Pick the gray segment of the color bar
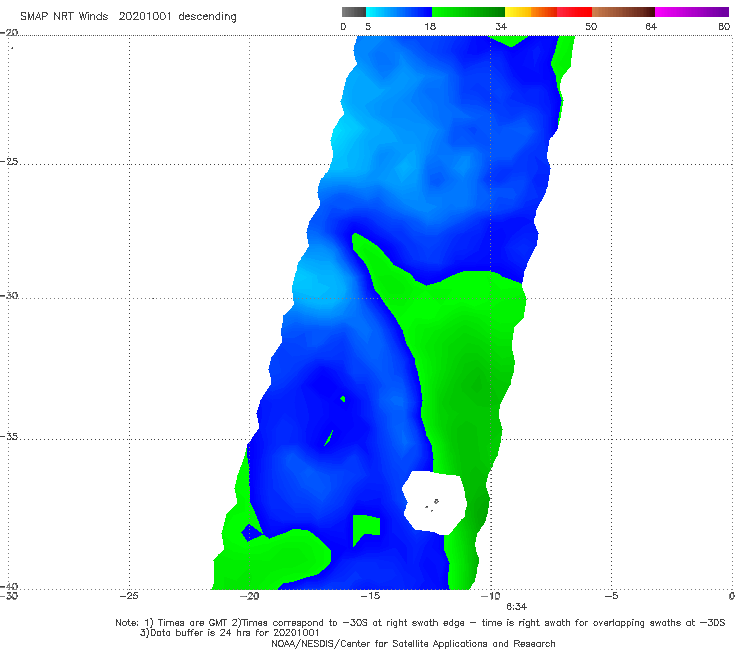Screen dimensions: 740x650 click(x=354, y=12)
